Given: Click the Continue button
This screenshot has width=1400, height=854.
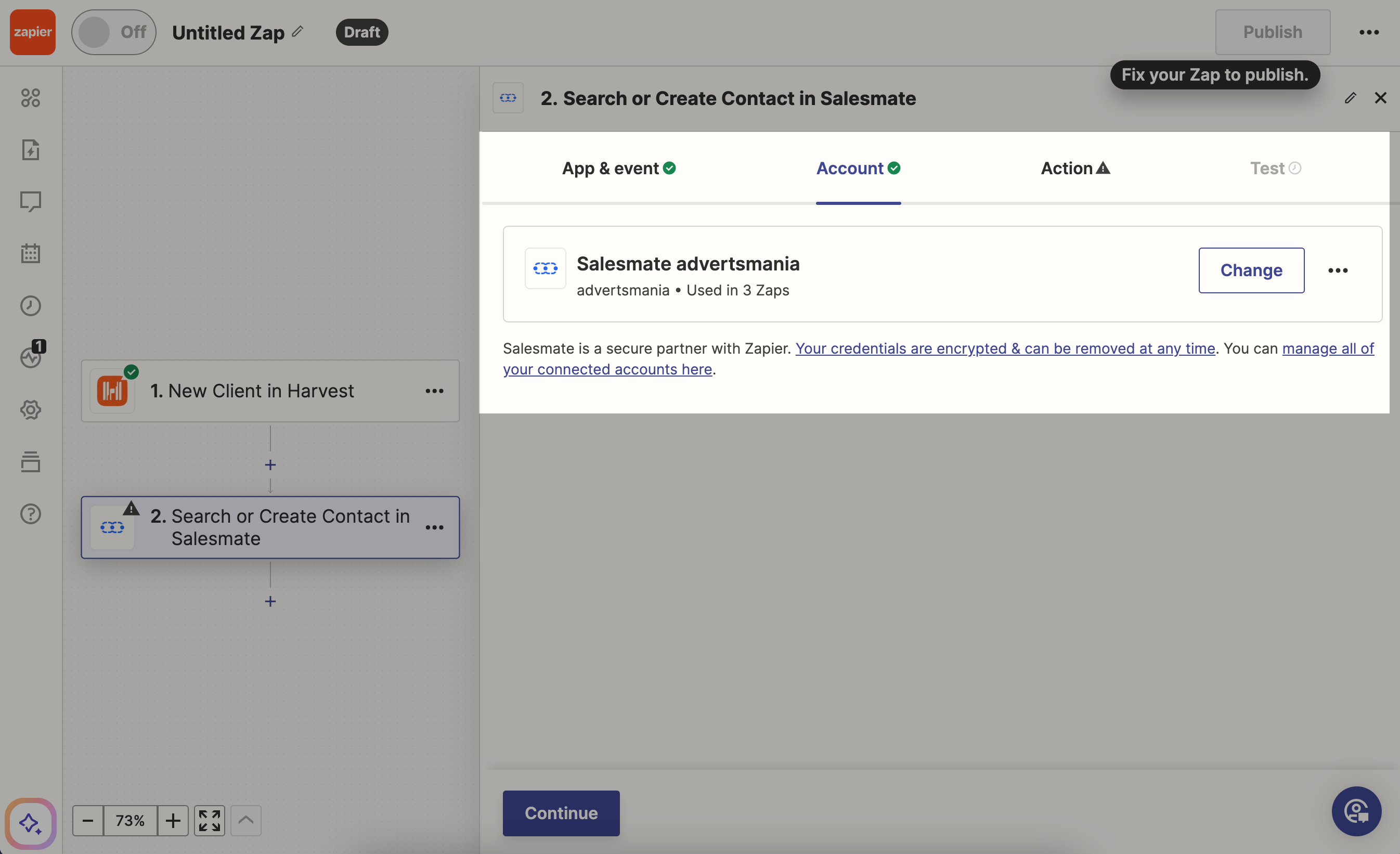Looking at the screenshot, I should pos(561,813).
